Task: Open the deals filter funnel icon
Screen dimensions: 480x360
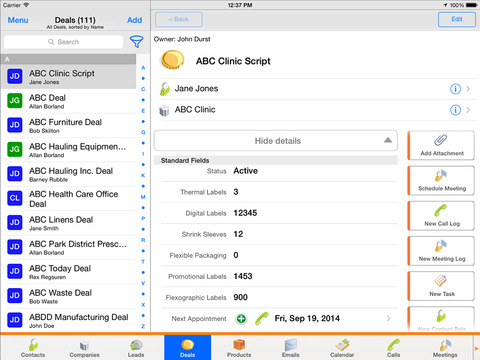Action: click(136, 42)
